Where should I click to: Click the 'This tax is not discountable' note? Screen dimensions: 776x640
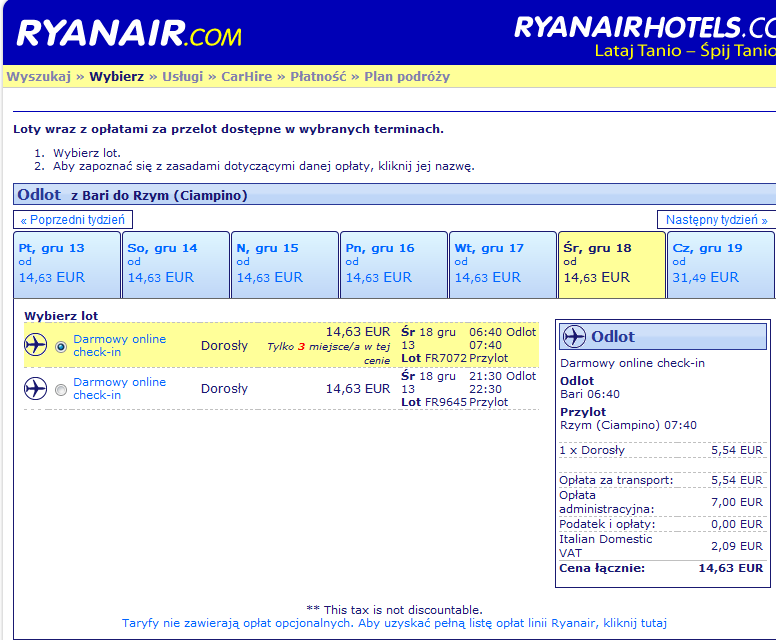[x=394, y=610]
